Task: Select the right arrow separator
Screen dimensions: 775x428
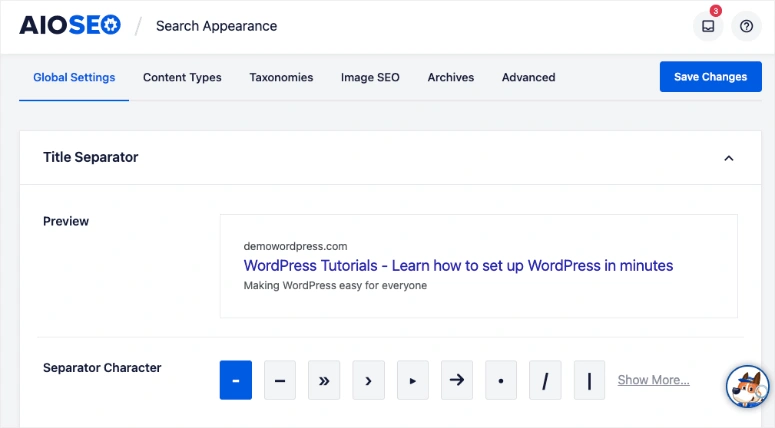Action: [457, 380]
